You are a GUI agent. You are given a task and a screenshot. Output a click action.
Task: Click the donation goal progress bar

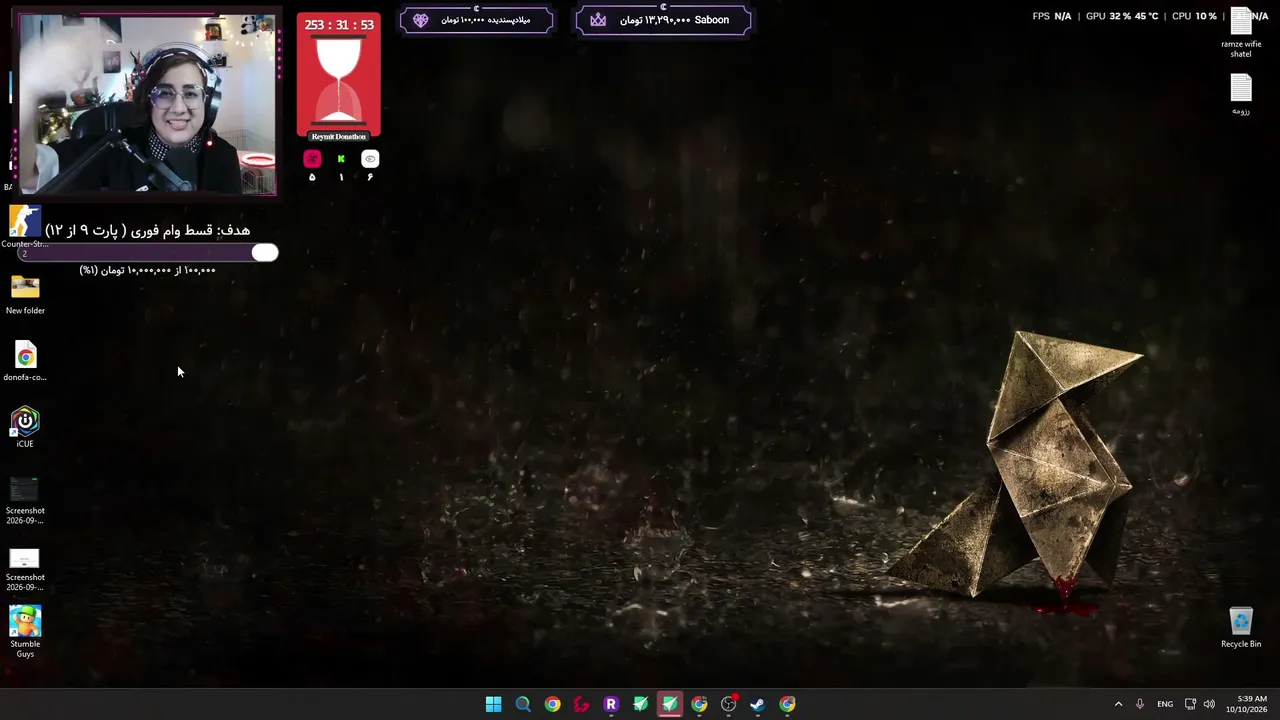pyautogui.click(x=150, y=253)
